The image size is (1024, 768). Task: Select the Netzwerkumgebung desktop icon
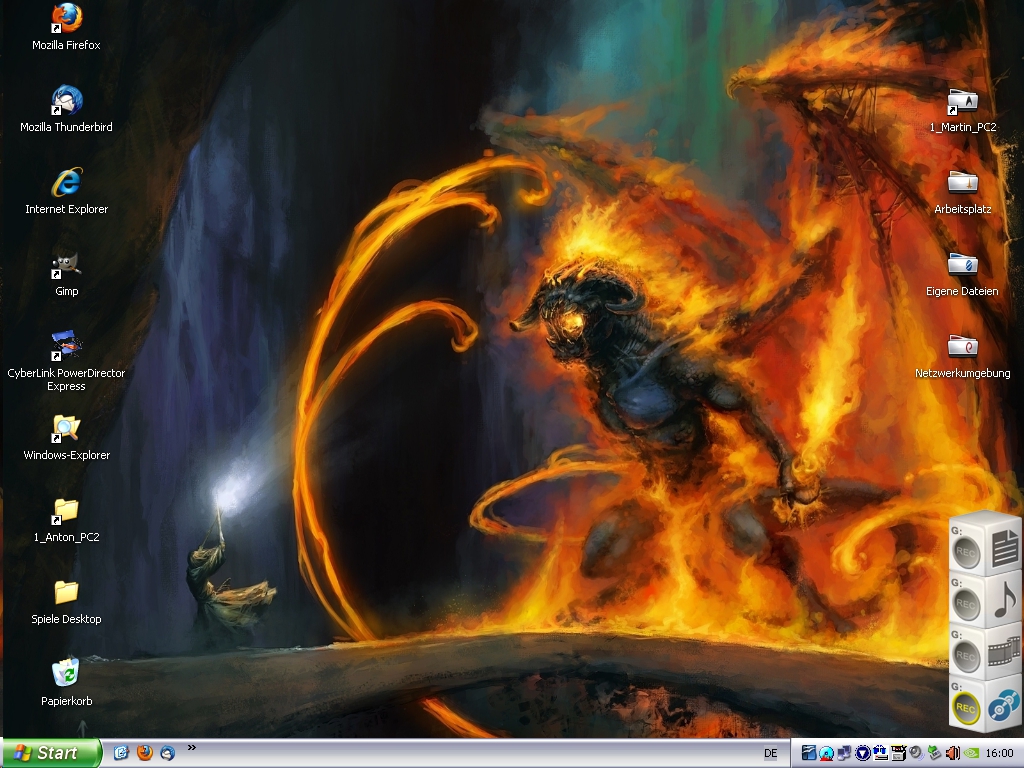click(x=962, y=347)
